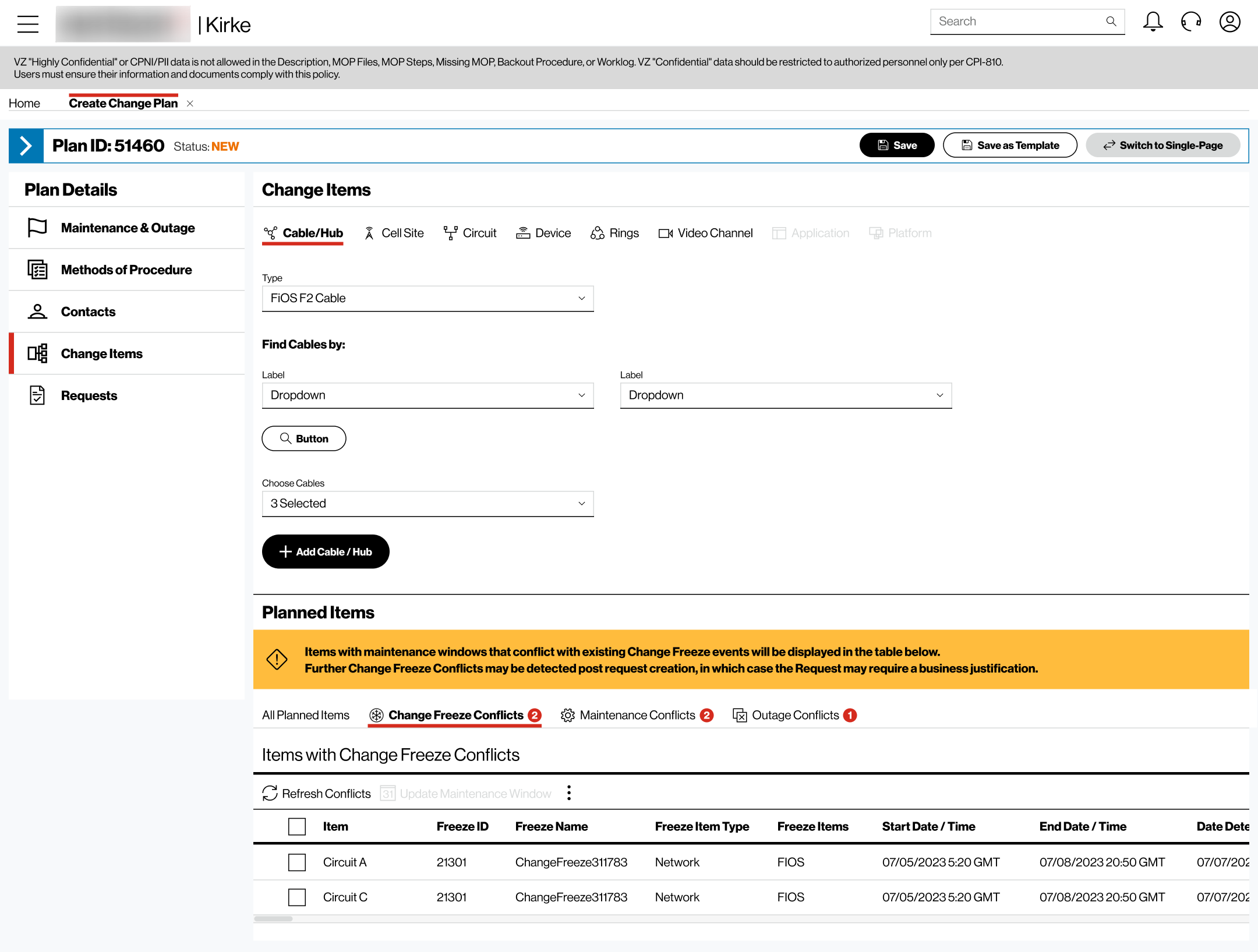Check the Circuit C row checkbox
The image size is (1258, 952).
click(x=297, y=897)
